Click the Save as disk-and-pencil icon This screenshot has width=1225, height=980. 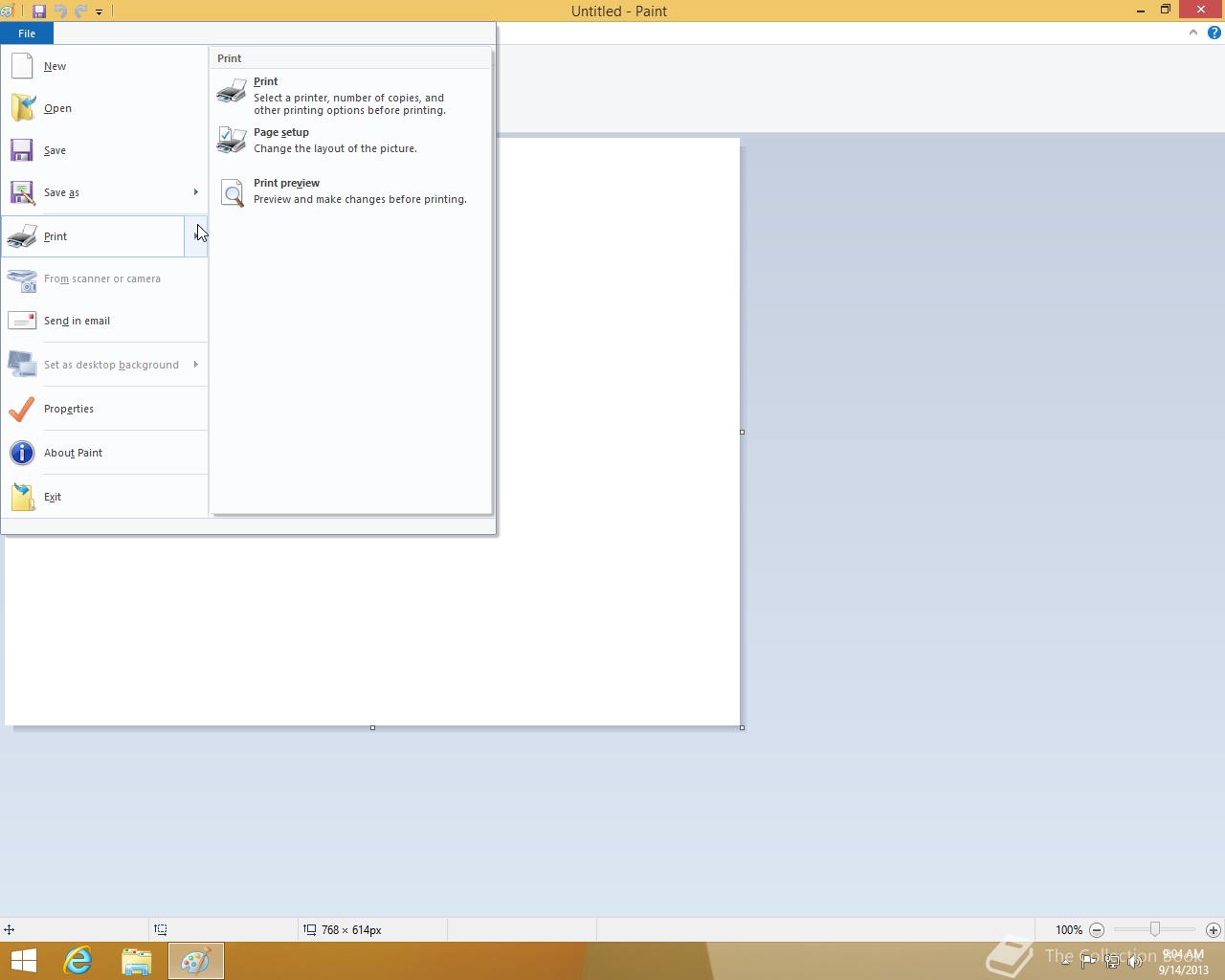click(22, 192)
